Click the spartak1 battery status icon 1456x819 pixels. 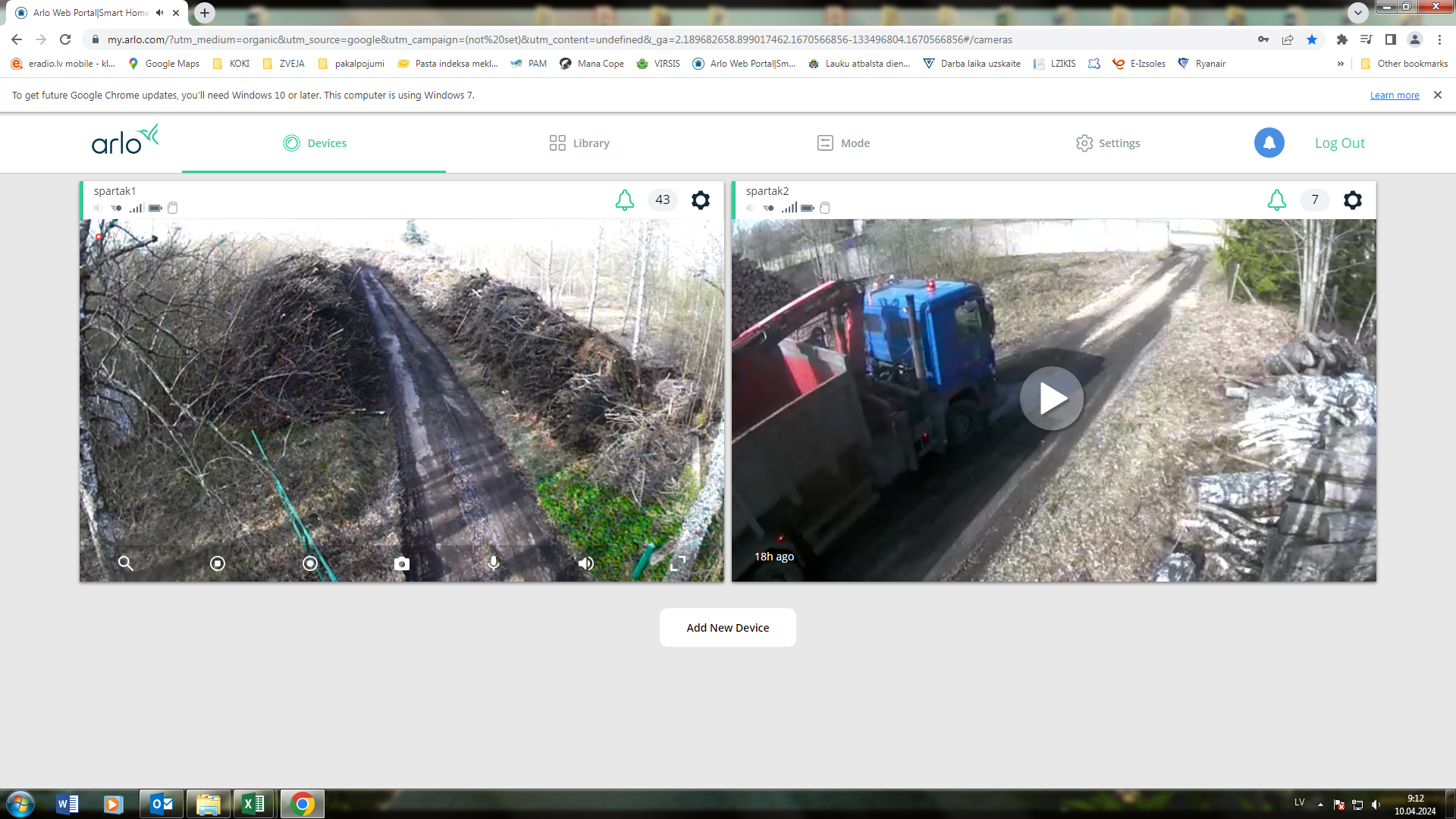[x=155, y=208]
